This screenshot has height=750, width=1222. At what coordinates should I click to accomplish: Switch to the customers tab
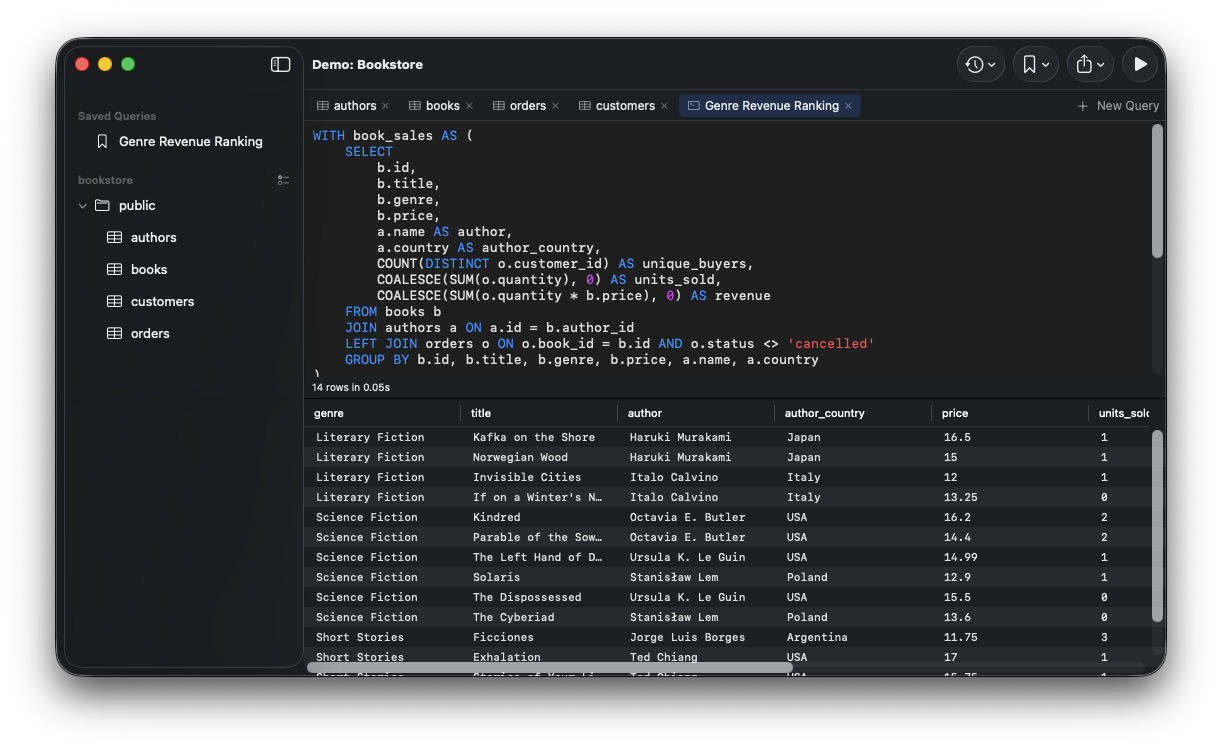[625, 106]
